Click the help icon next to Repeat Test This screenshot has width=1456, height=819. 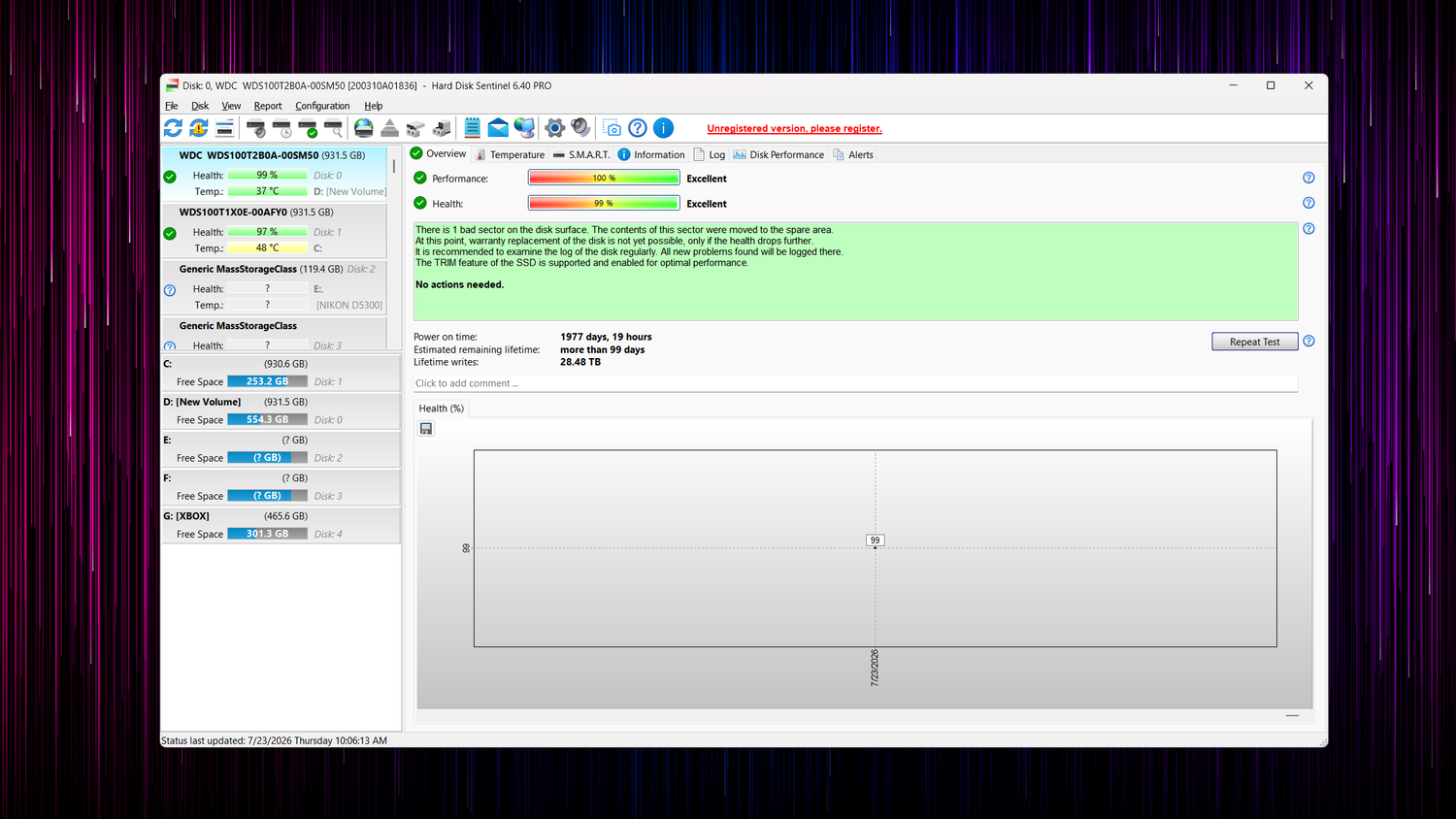[x=1308, y=342]
